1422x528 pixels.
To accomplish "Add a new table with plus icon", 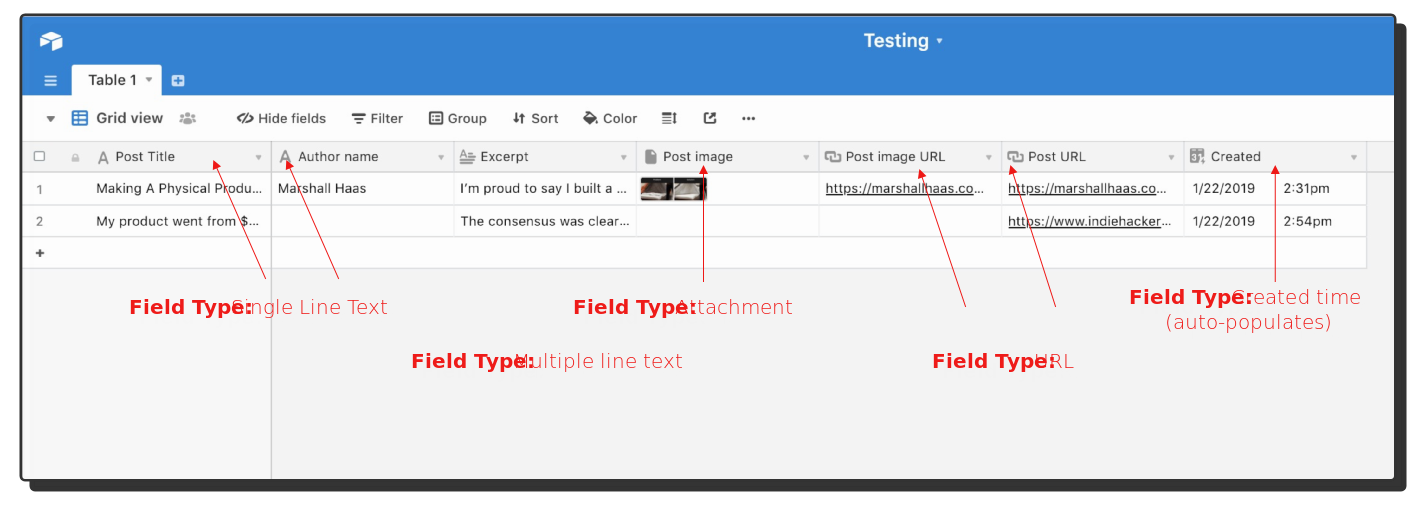I will (x=178, y=81).
